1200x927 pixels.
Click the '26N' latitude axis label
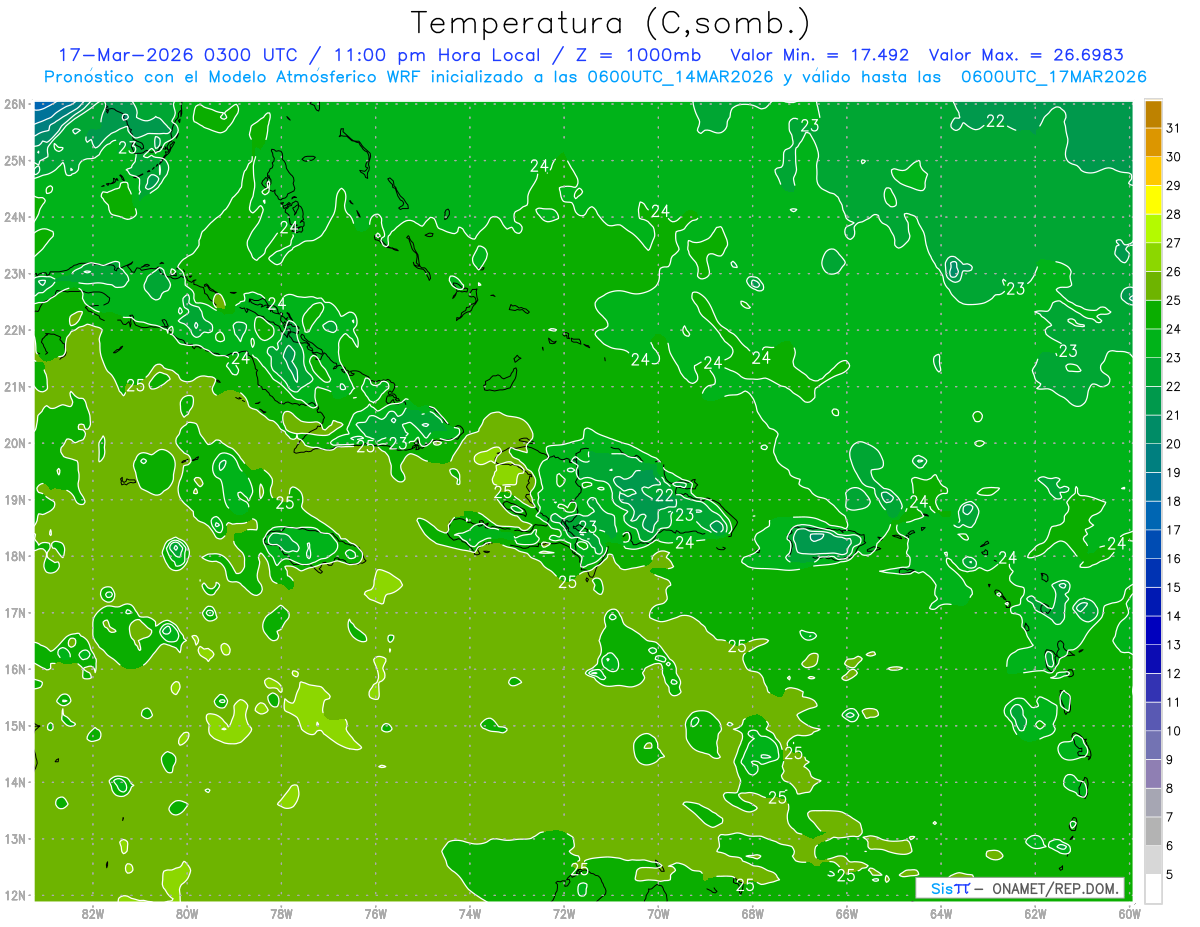14,104
